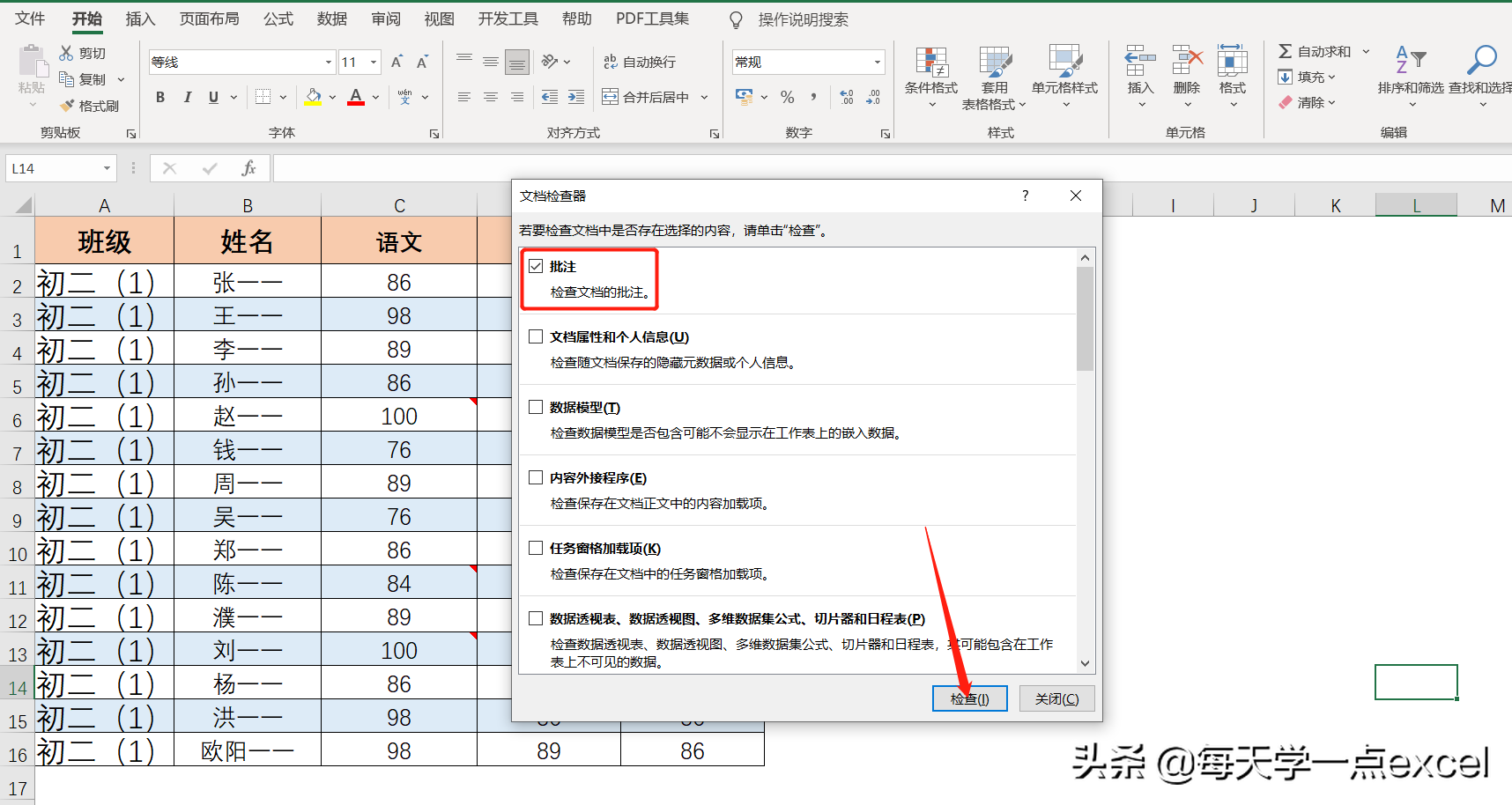1512x805 pixels.
Task: Check 文档属性和个人信息 checkbox
Action: pos(536,336)
